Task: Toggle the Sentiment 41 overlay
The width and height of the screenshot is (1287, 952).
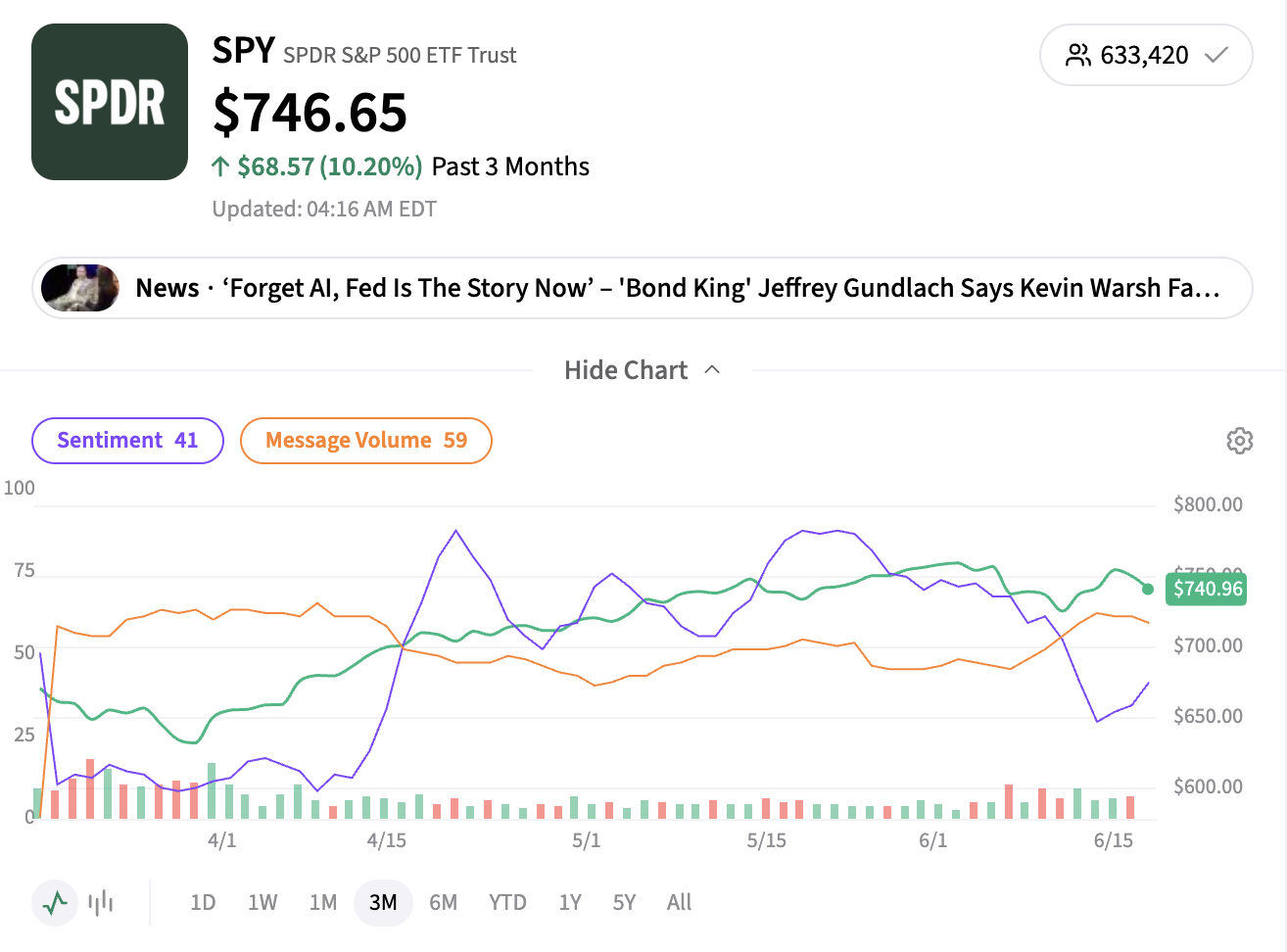Action: [128, 441]
